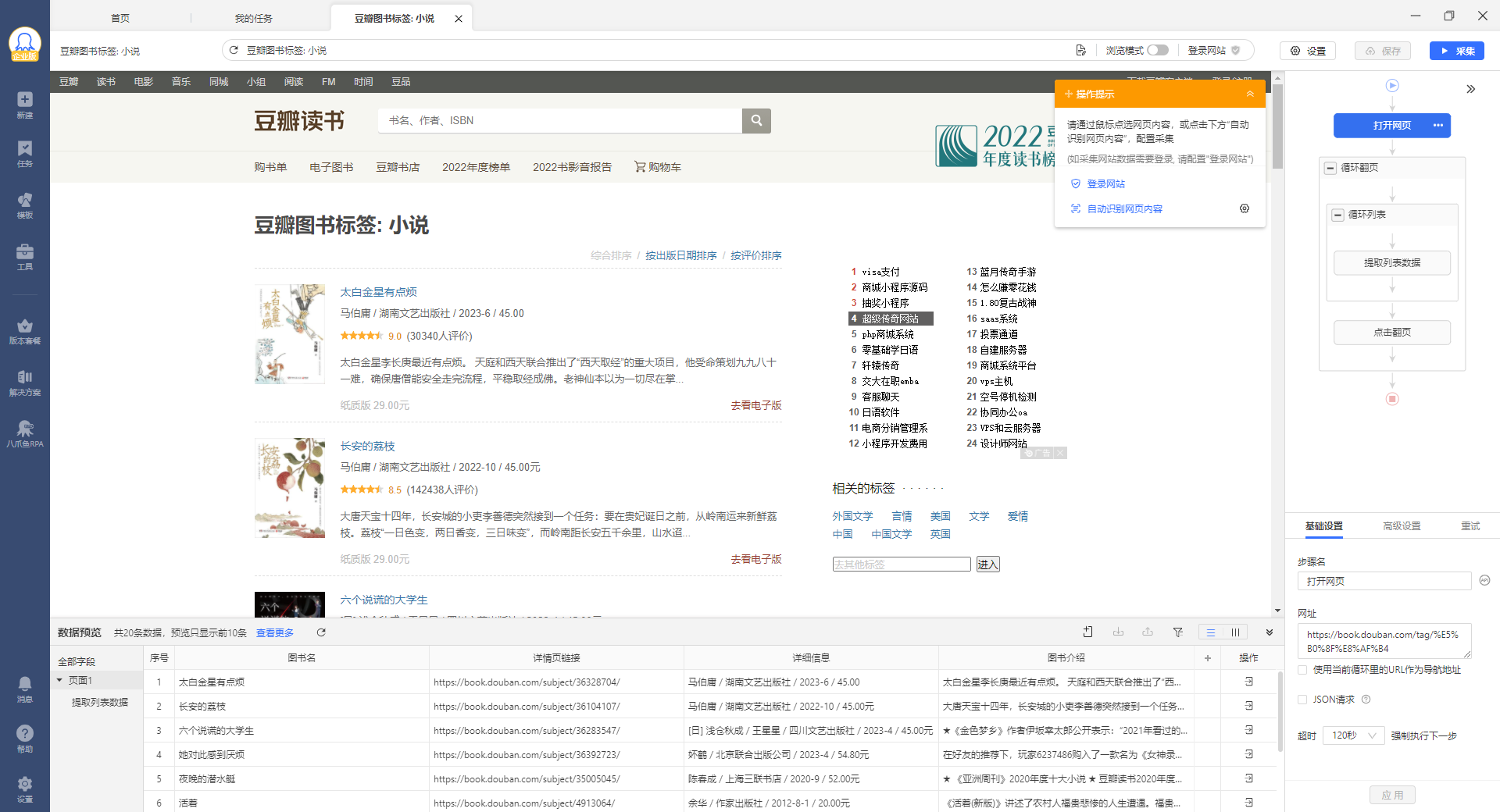Click the workflow start play icon
This screenshot has height=812, width=1500.
click(1392, 86)
